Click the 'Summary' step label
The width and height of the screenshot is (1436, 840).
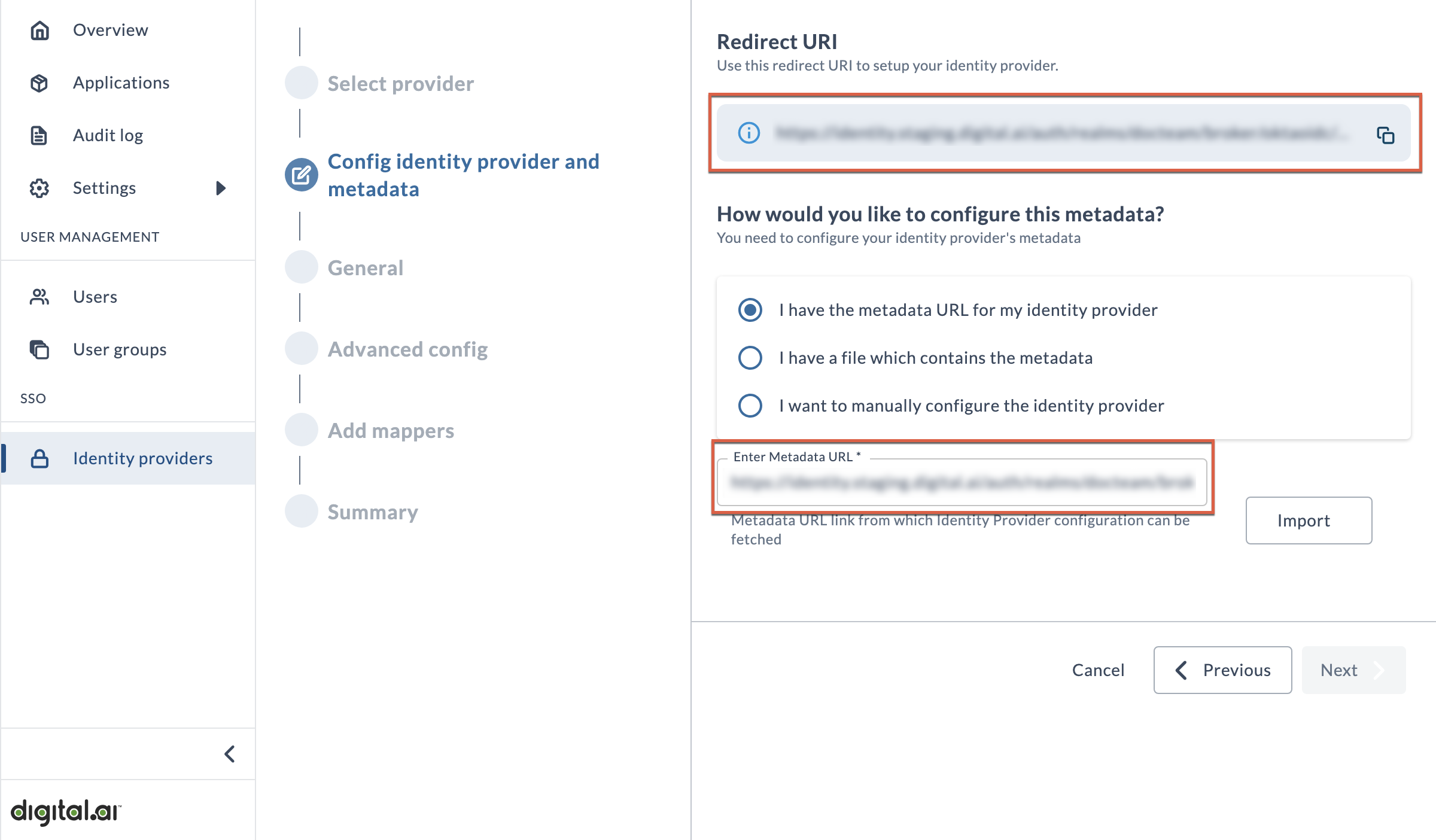pyautogui.click(x=373, y=512)
